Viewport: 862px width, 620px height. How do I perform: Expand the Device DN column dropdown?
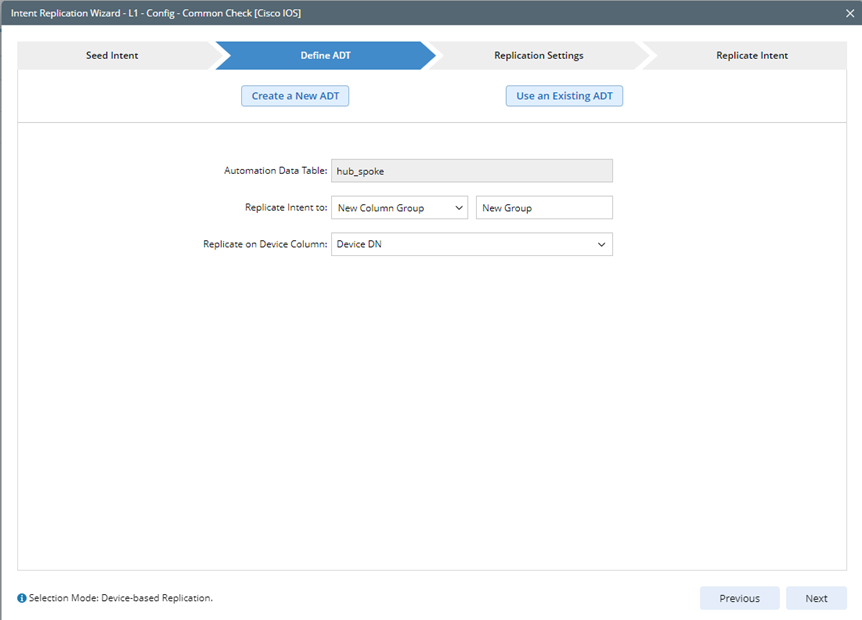472,244
